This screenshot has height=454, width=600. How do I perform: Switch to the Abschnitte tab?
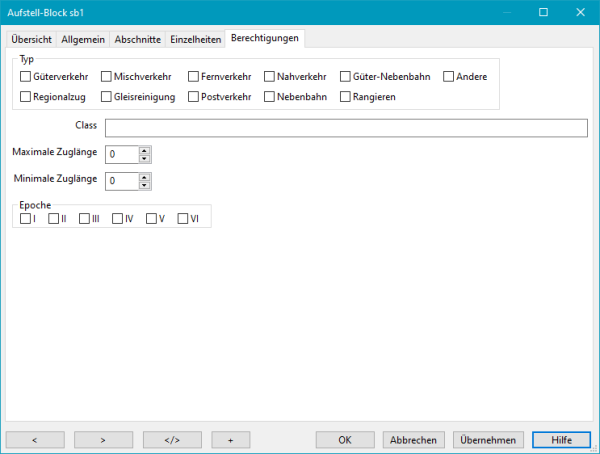[x=138, y=39]
